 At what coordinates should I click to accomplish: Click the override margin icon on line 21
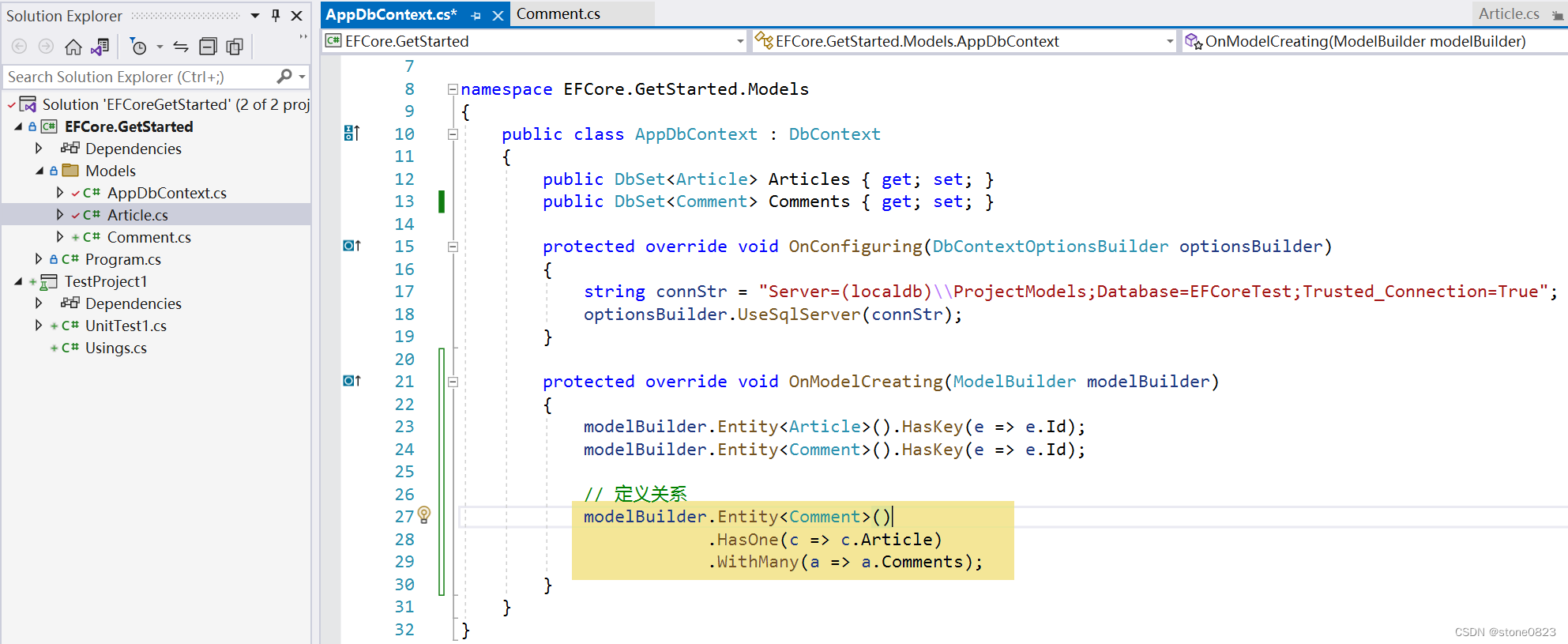(x=352, y=381)
